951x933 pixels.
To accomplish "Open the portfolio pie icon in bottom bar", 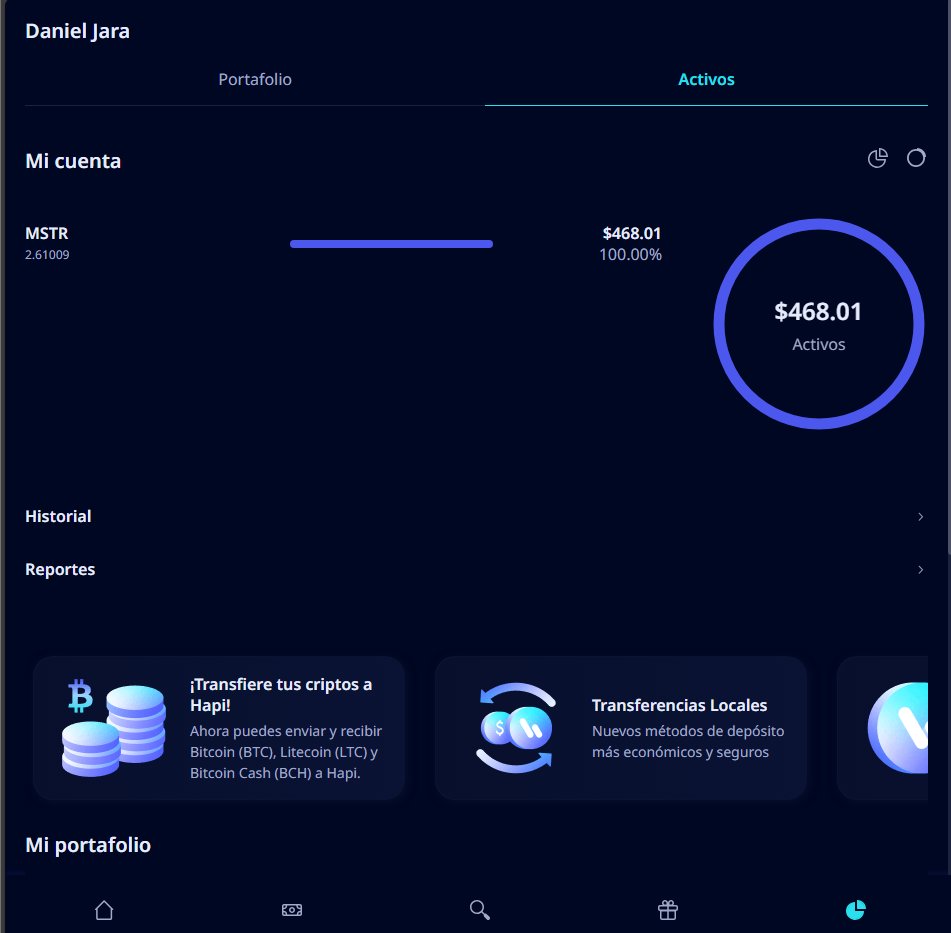I will click(x=856, y=910).
